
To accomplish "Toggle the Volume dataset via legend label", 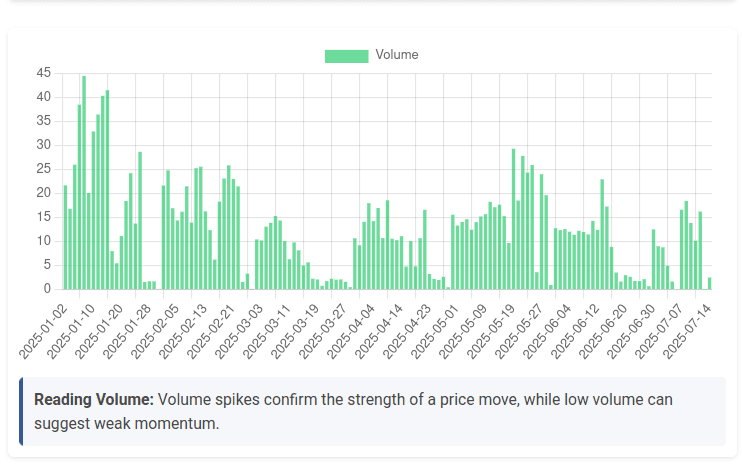I will tap(397, 55).
